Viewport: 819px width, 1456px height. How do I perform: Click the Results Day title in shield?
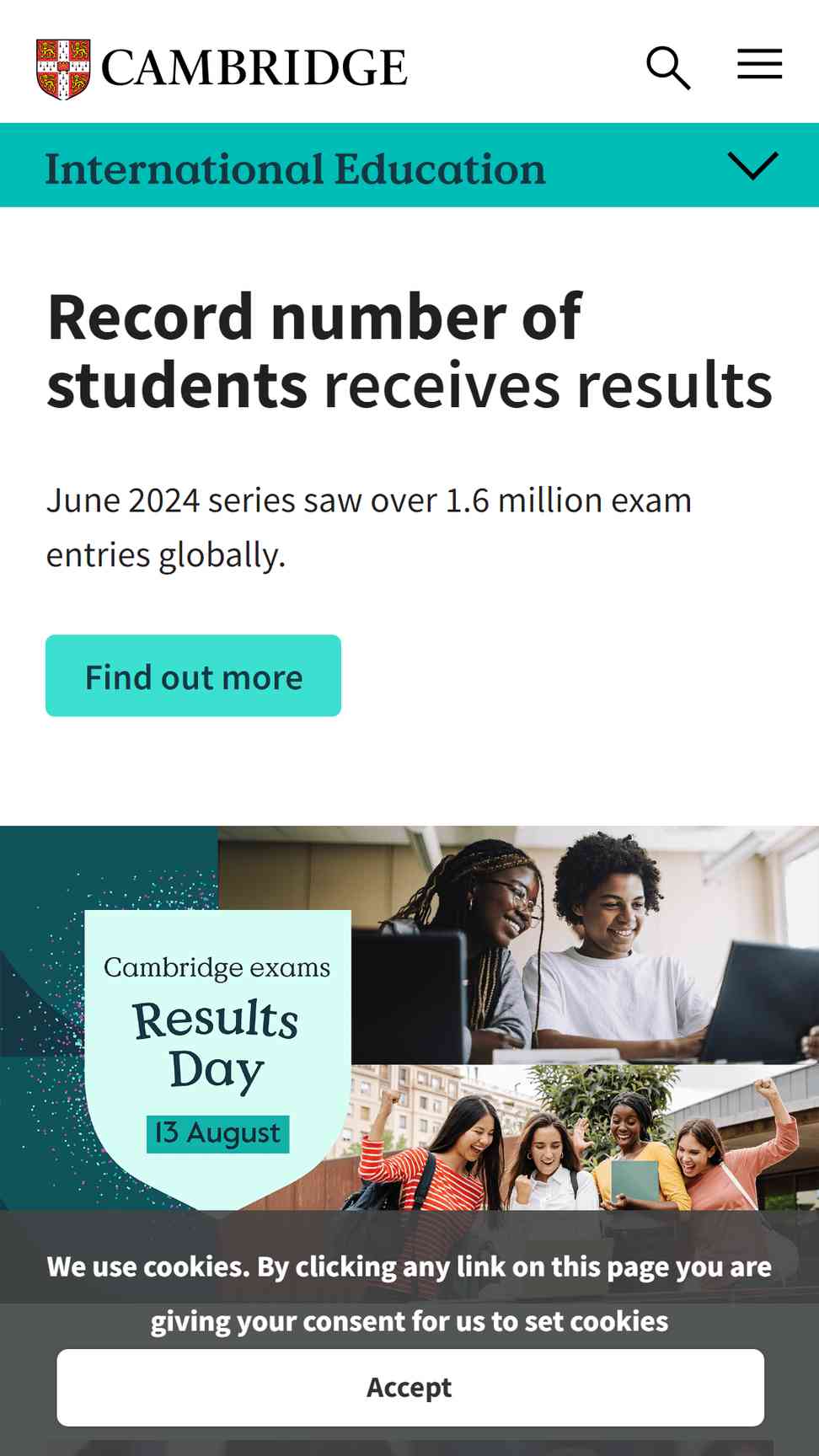(x=216, y=1045)
